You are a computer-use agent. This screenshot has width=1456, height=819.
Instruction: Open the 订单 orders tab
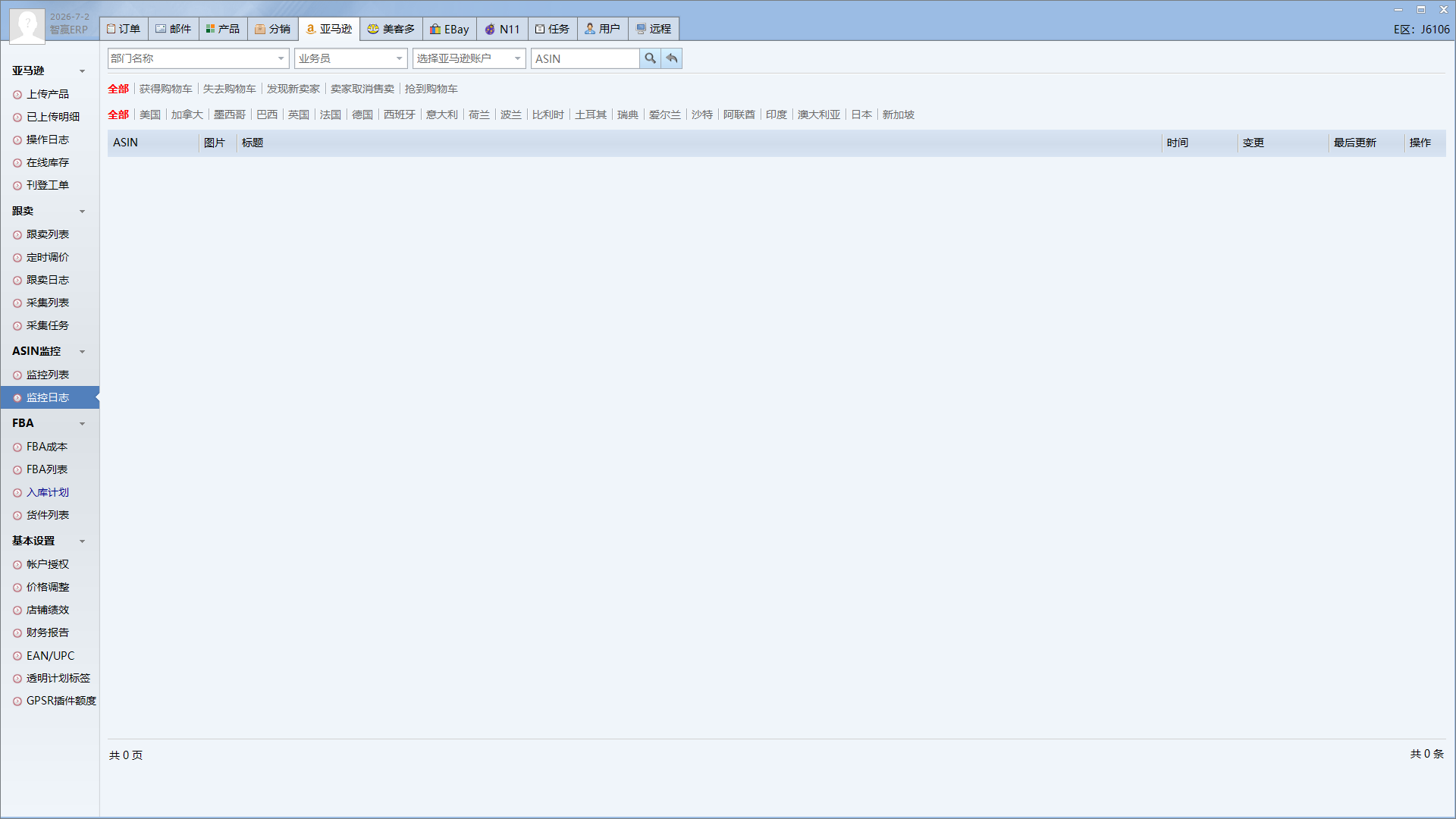124,29
